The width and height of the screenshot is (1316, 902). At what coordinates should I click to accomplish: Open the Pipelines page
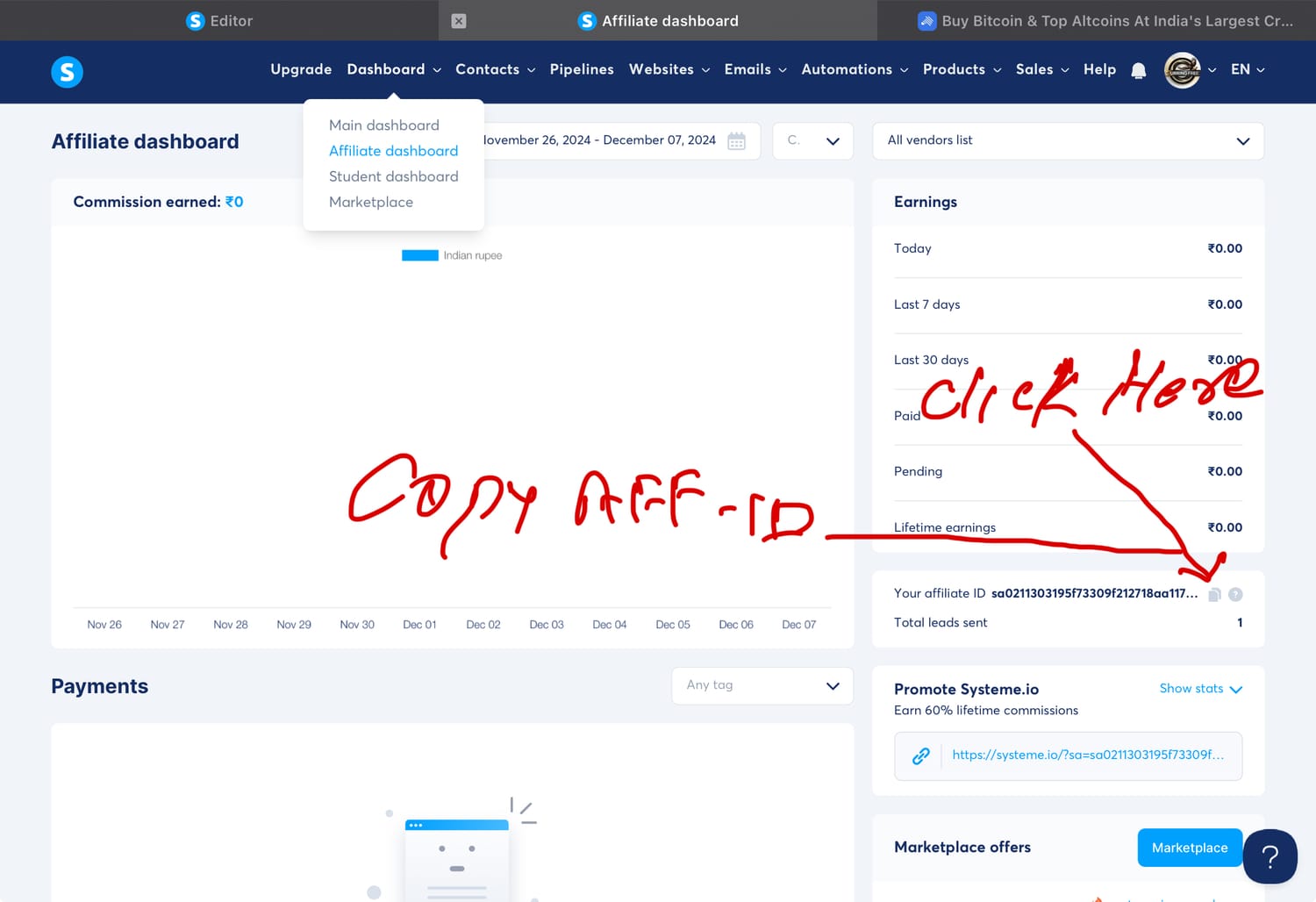point(582,69)
